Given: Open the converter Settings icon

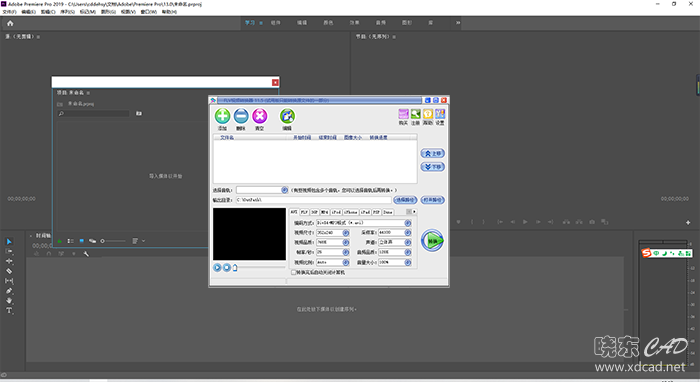Looking at the screenshot, I should pyautogui.click(x=440, y=114).
